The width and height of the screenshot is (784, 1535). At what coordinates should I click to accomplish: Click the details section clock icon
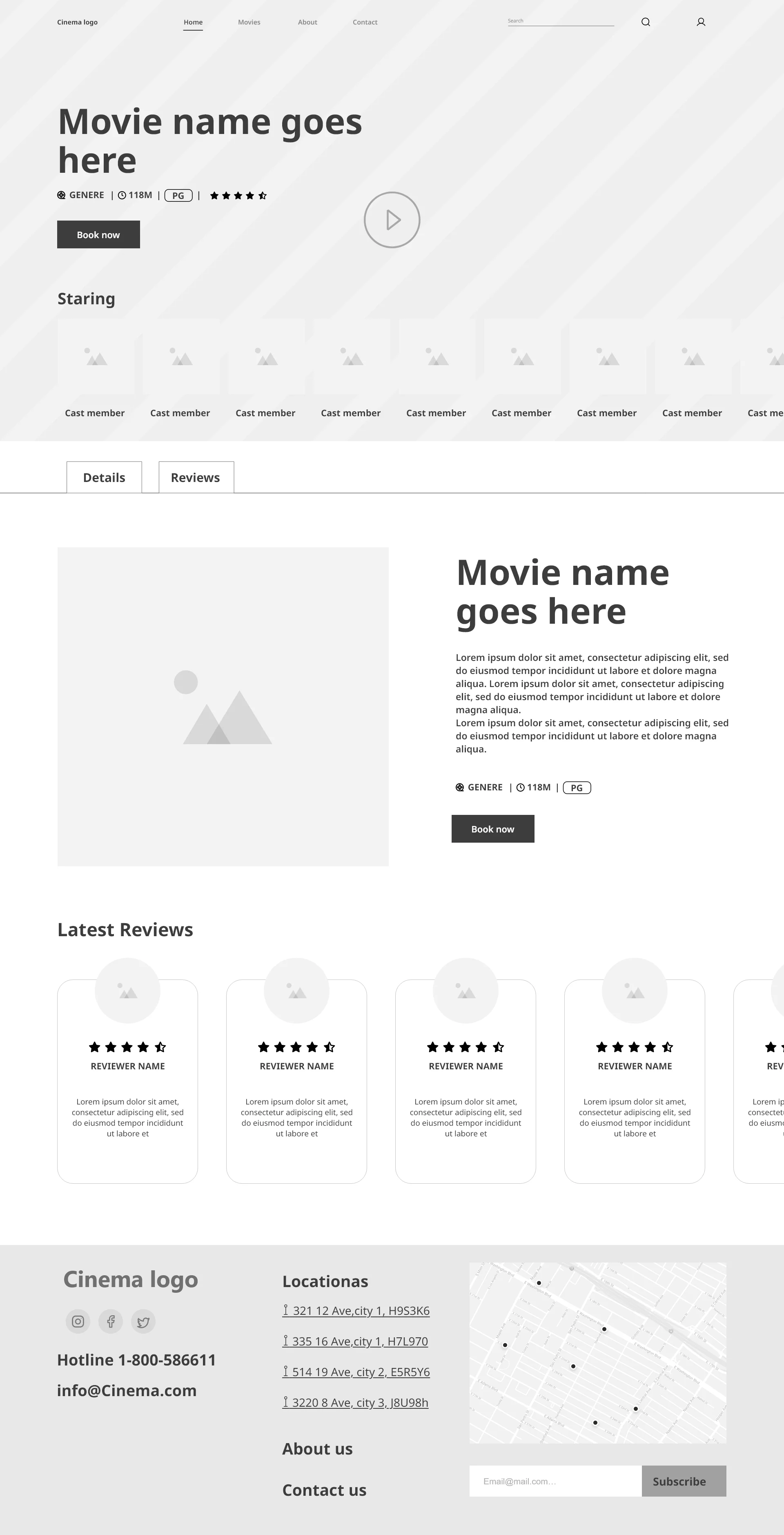tap(521, 787)
